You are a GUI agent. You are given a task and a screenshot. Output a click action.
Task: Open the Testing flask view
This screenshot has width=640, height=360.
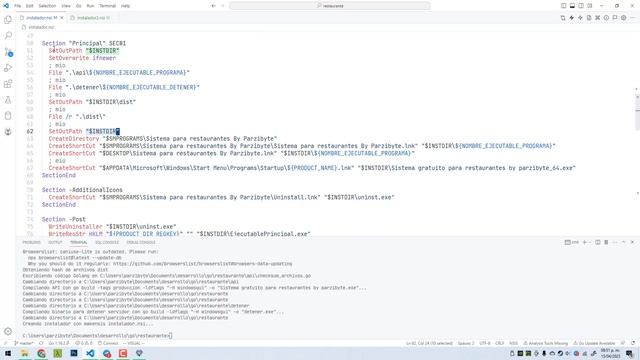tap(8, 100)
